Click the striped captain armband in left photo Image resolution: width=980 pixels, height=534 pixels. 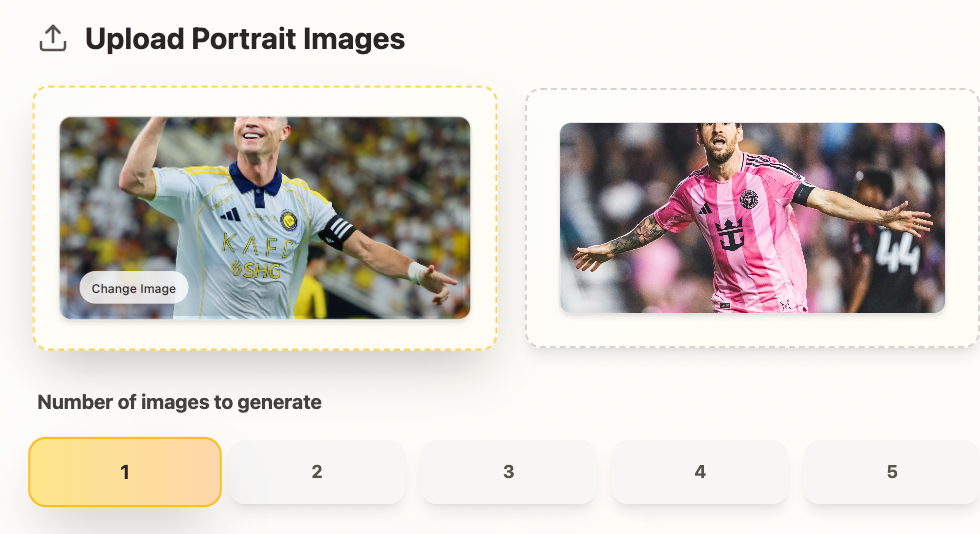coord(338,232)
